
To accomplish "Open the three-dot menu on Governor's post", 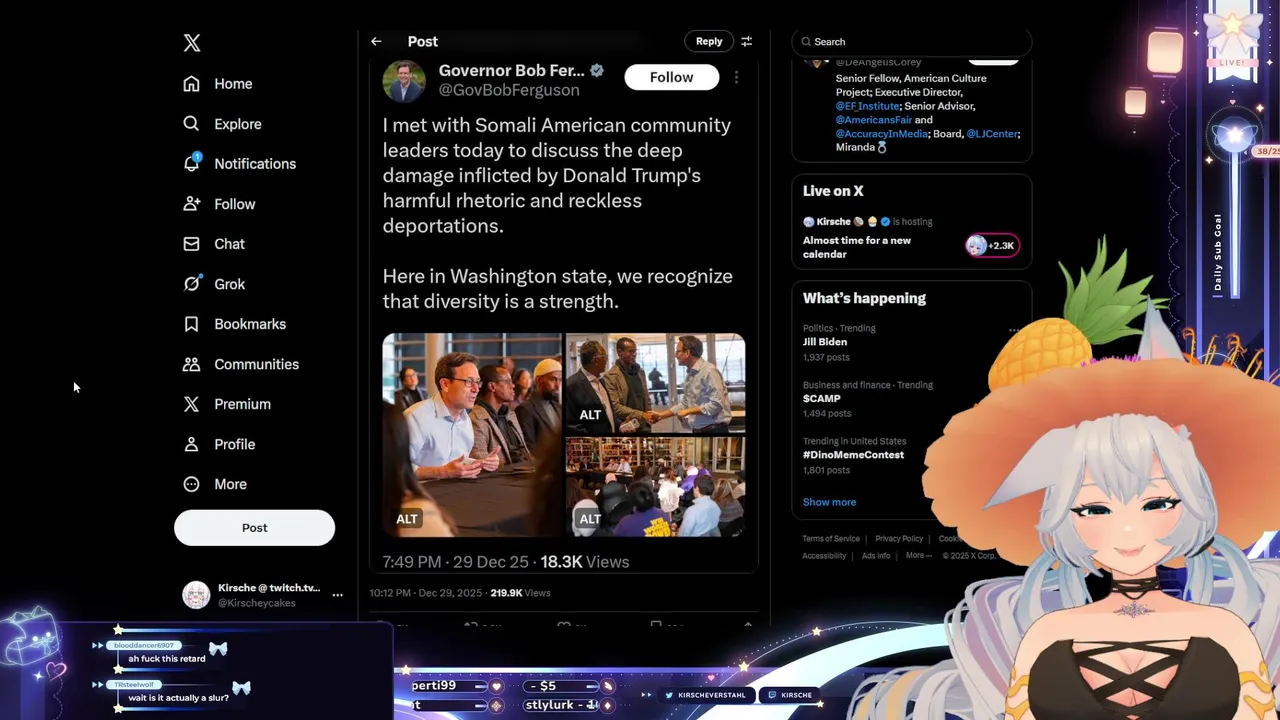I will [736, 77].
